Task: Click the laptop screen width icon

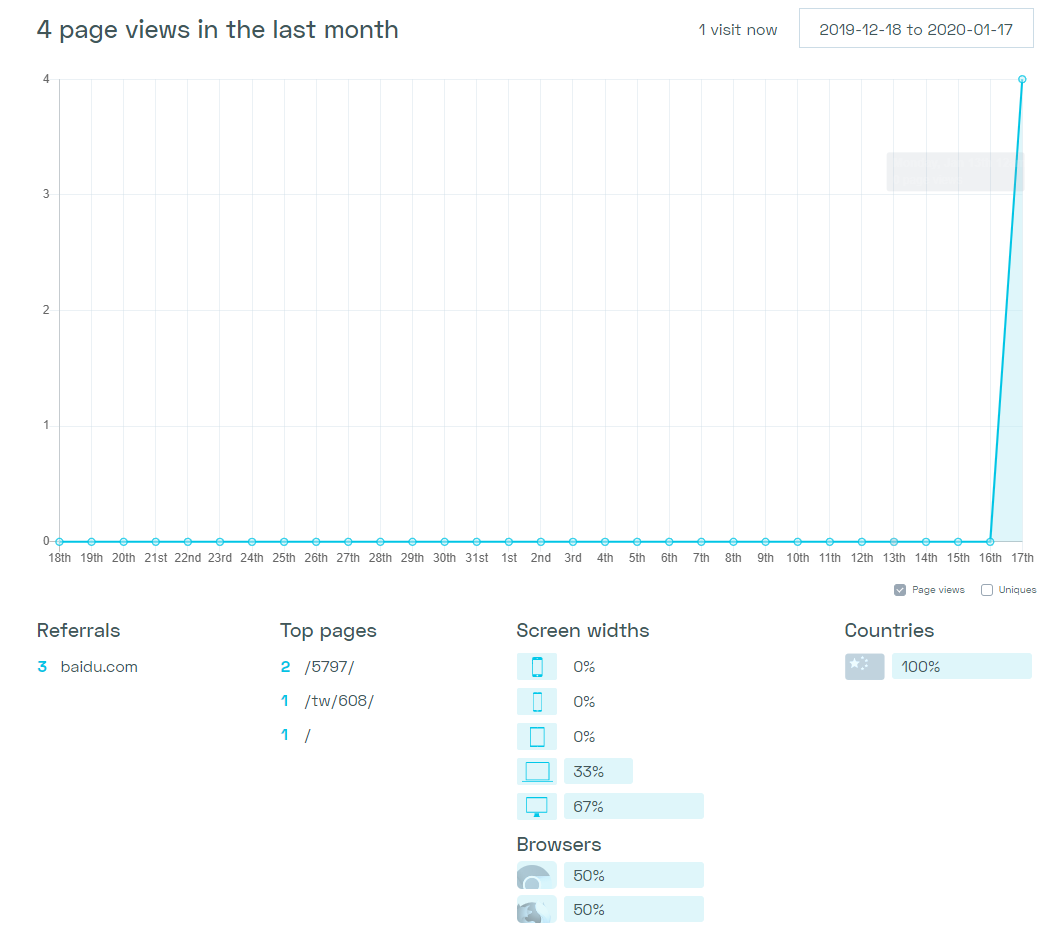Action: pyautogui.click(x=537, y=771)
